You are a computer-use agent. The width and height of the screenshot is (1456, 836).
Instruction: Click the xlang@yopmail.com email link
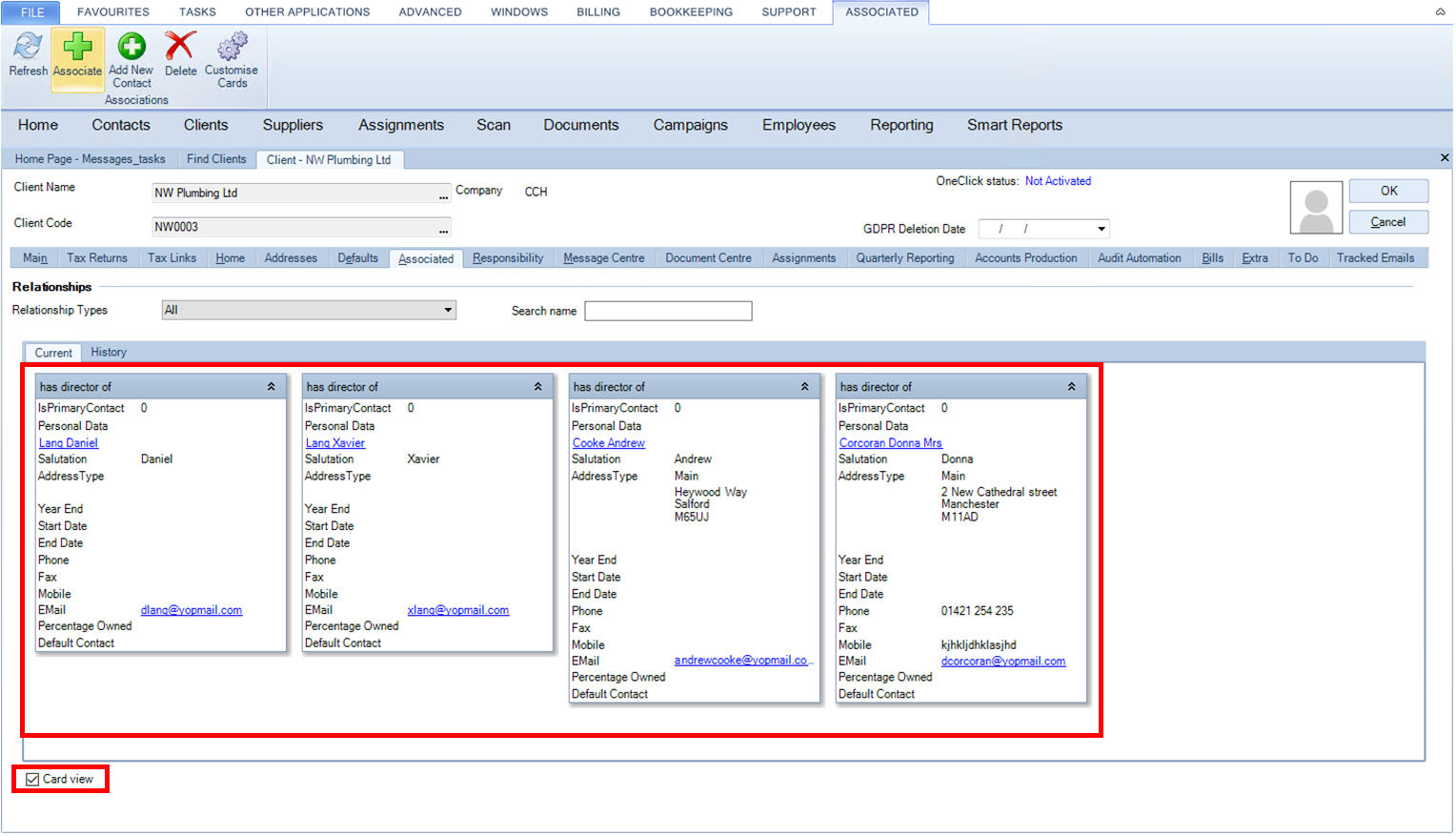[x=458, y=611]
